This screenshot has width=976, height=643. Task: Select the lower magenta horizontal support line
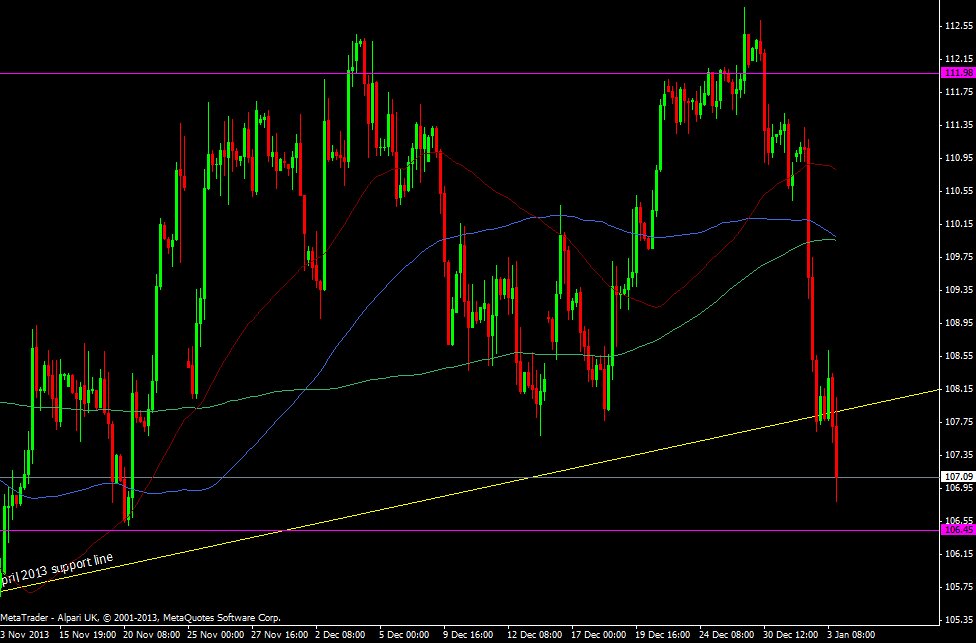pyautogui.click(x=500, y=531)
